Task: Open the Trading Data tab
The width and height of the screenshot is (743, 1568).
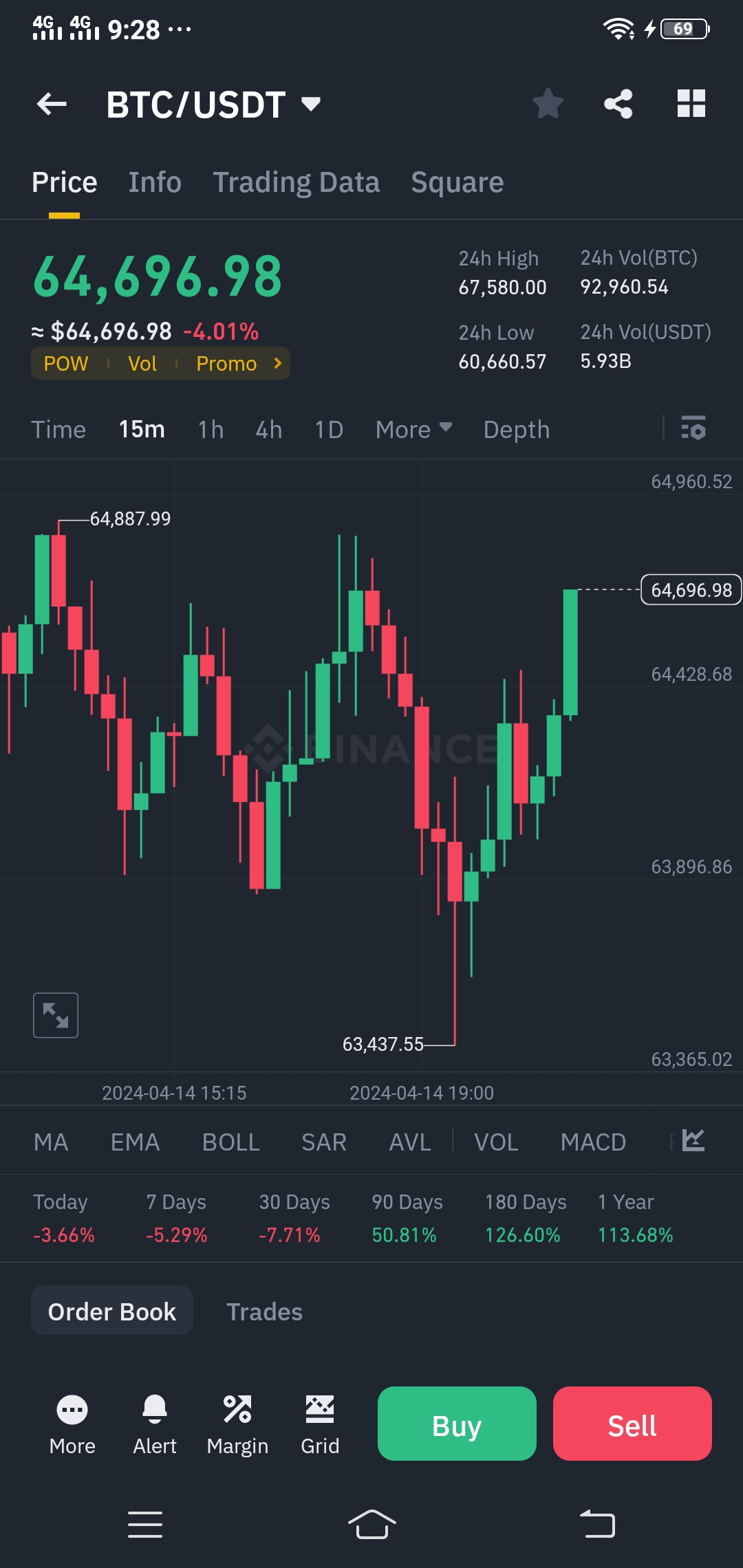Action: pos(296,182)
